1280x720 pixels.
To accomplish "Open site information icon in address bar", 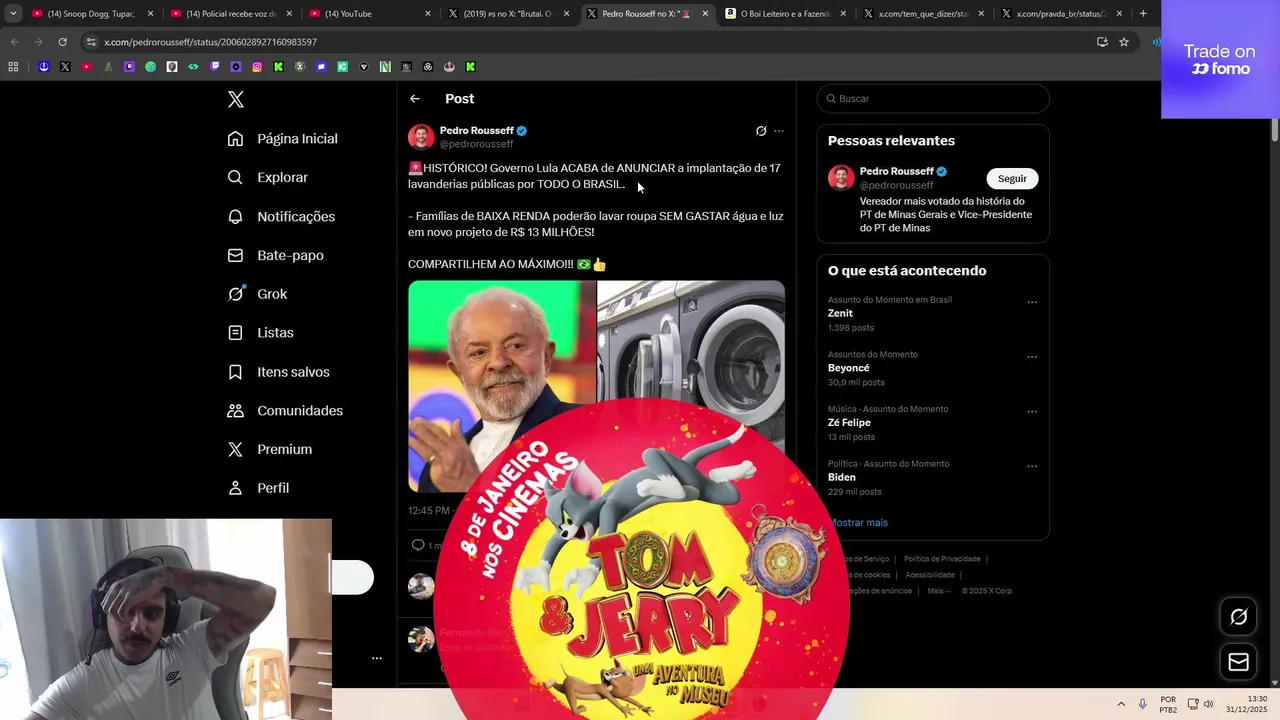I will 91,42.
